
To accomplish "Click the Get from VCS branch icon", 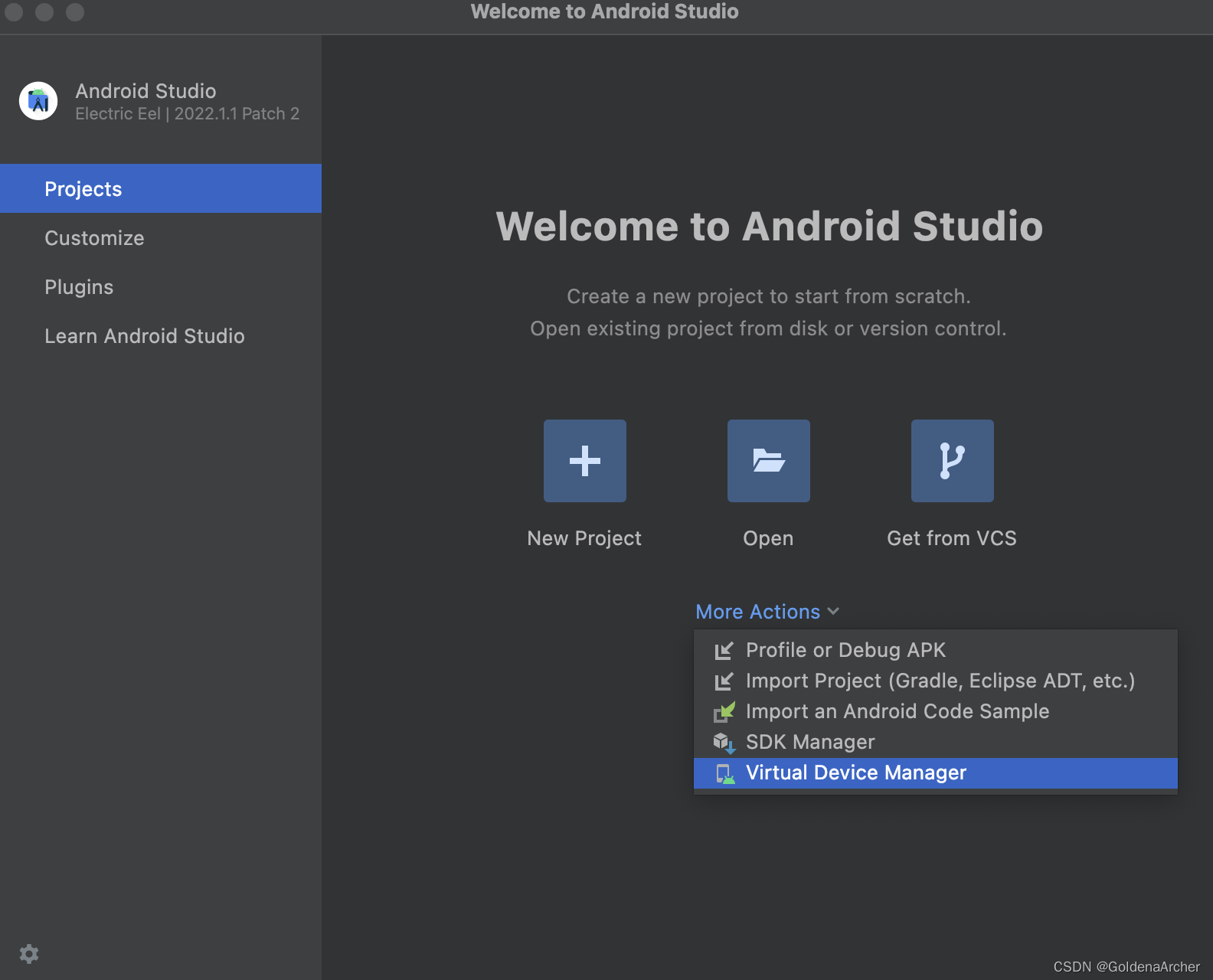I will point(953,461).
